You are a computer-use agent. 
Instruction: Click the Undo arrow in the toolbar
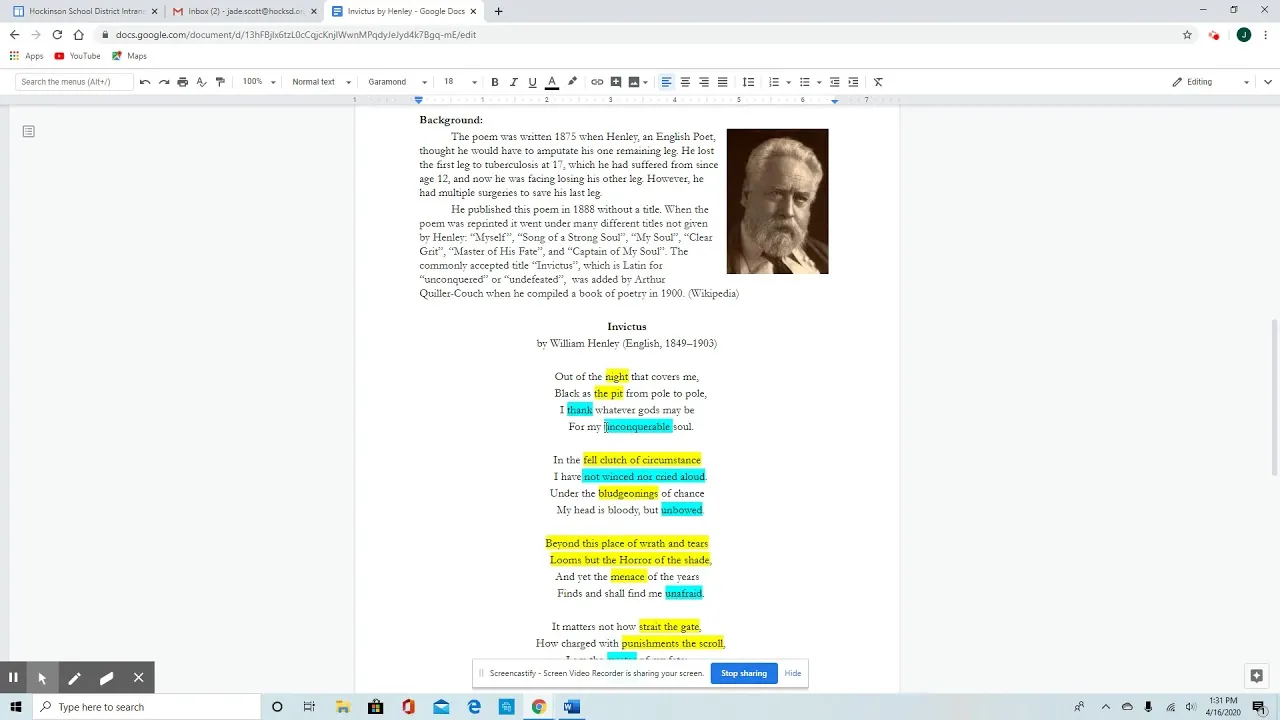[145, 82]
